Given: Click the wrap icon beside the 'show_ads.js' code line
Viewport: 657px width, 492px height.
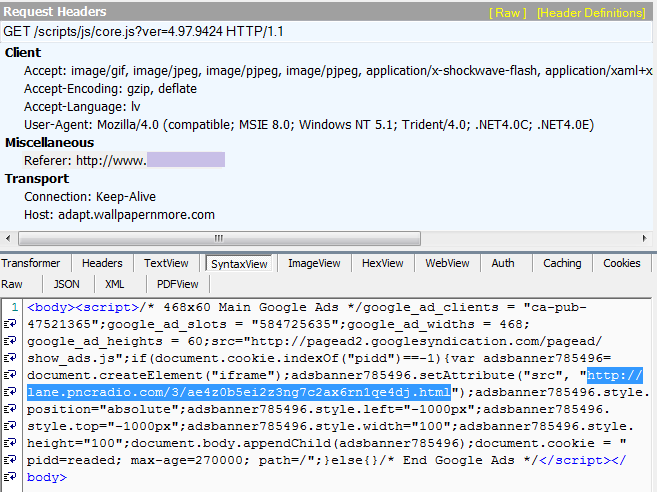Looking at the screenshot, I should 10,358.
